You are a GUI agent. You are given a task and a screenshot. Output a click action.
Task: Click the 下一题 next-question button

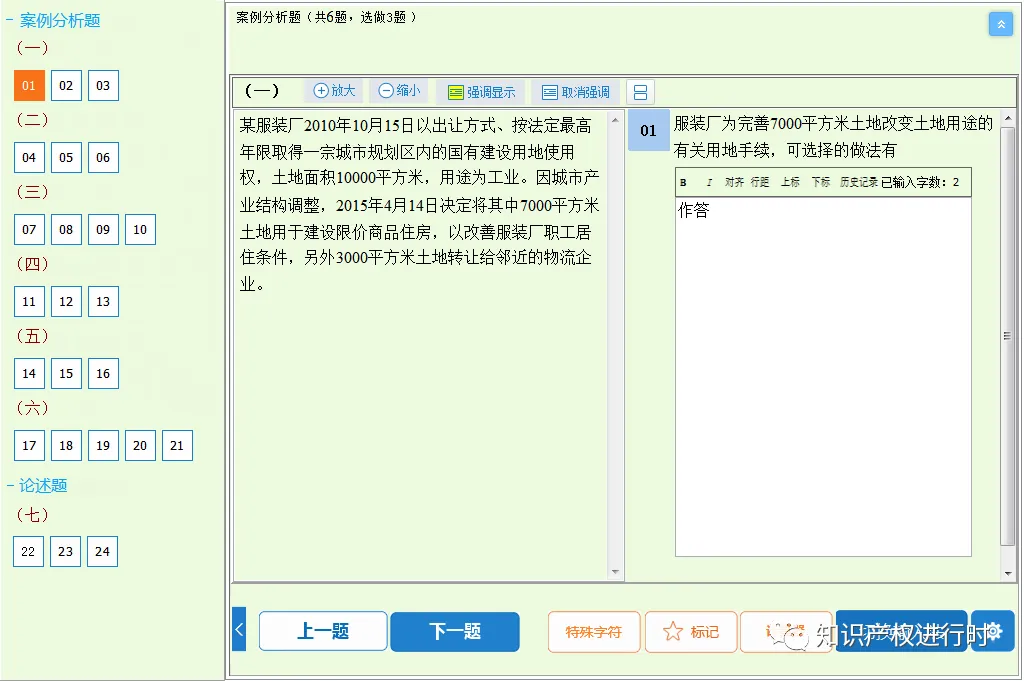coord(455,632)
